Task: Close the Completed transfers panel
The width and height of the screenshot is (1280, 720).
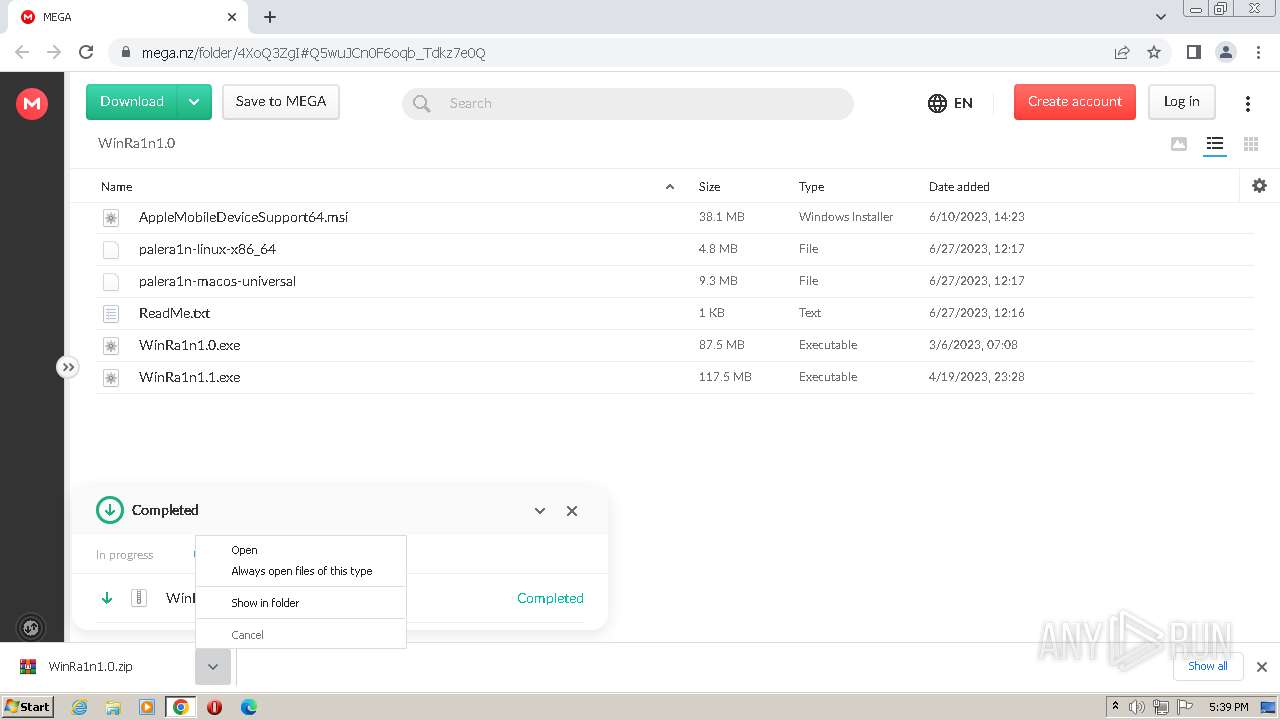Action: [x=572, y=511]
